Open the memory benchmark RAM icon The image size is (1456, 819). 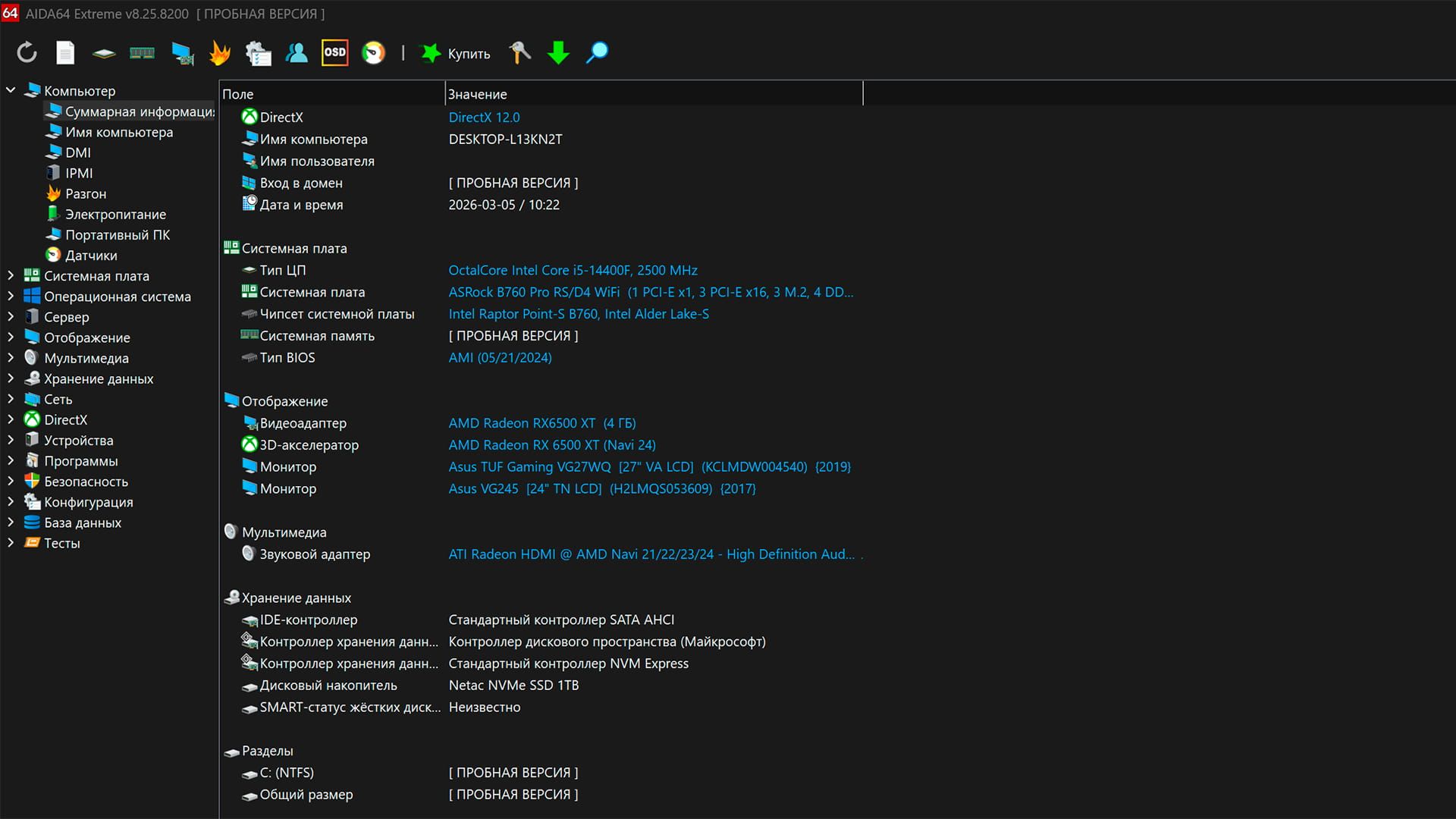tap(142, 53)
